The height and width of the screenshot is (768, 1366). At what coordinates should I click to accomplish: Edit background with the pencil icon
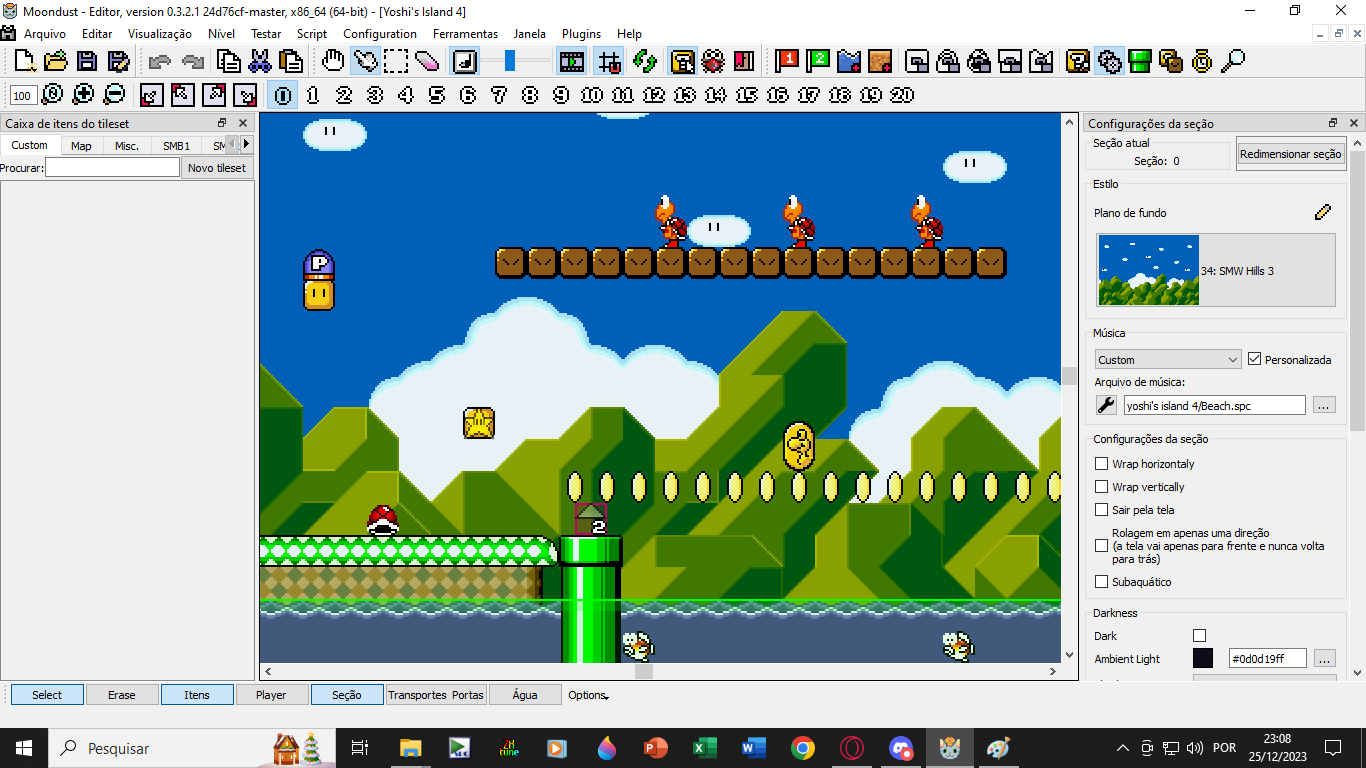[x=1323, y=212]
